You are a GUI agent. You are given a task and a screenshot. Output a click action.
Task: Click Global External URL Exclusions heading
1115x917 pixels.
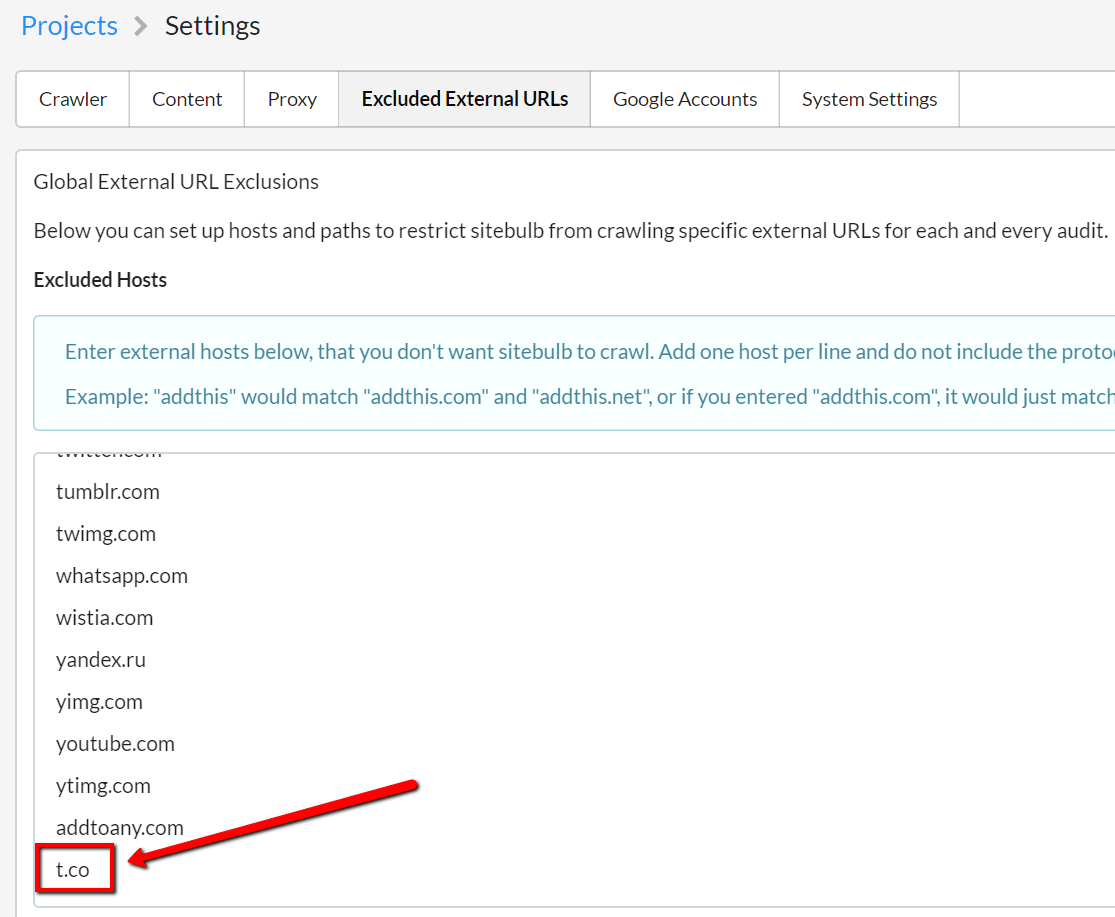click(176, 182)
